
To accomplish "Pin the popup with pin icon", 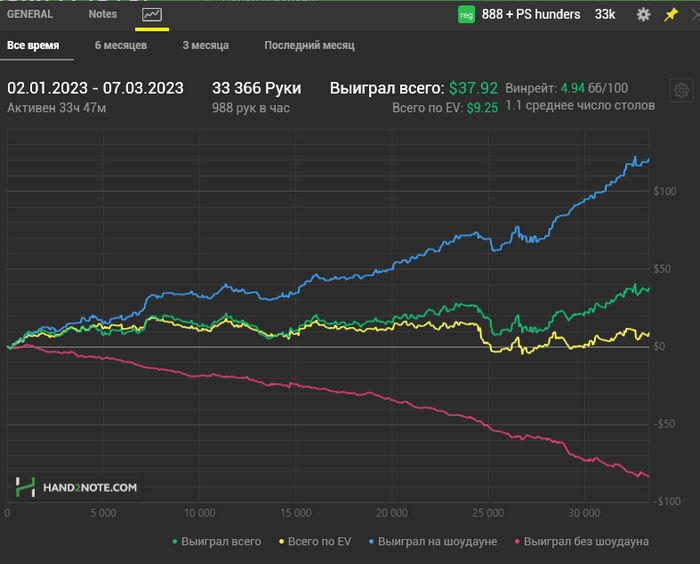I will (x=671, y=15).
